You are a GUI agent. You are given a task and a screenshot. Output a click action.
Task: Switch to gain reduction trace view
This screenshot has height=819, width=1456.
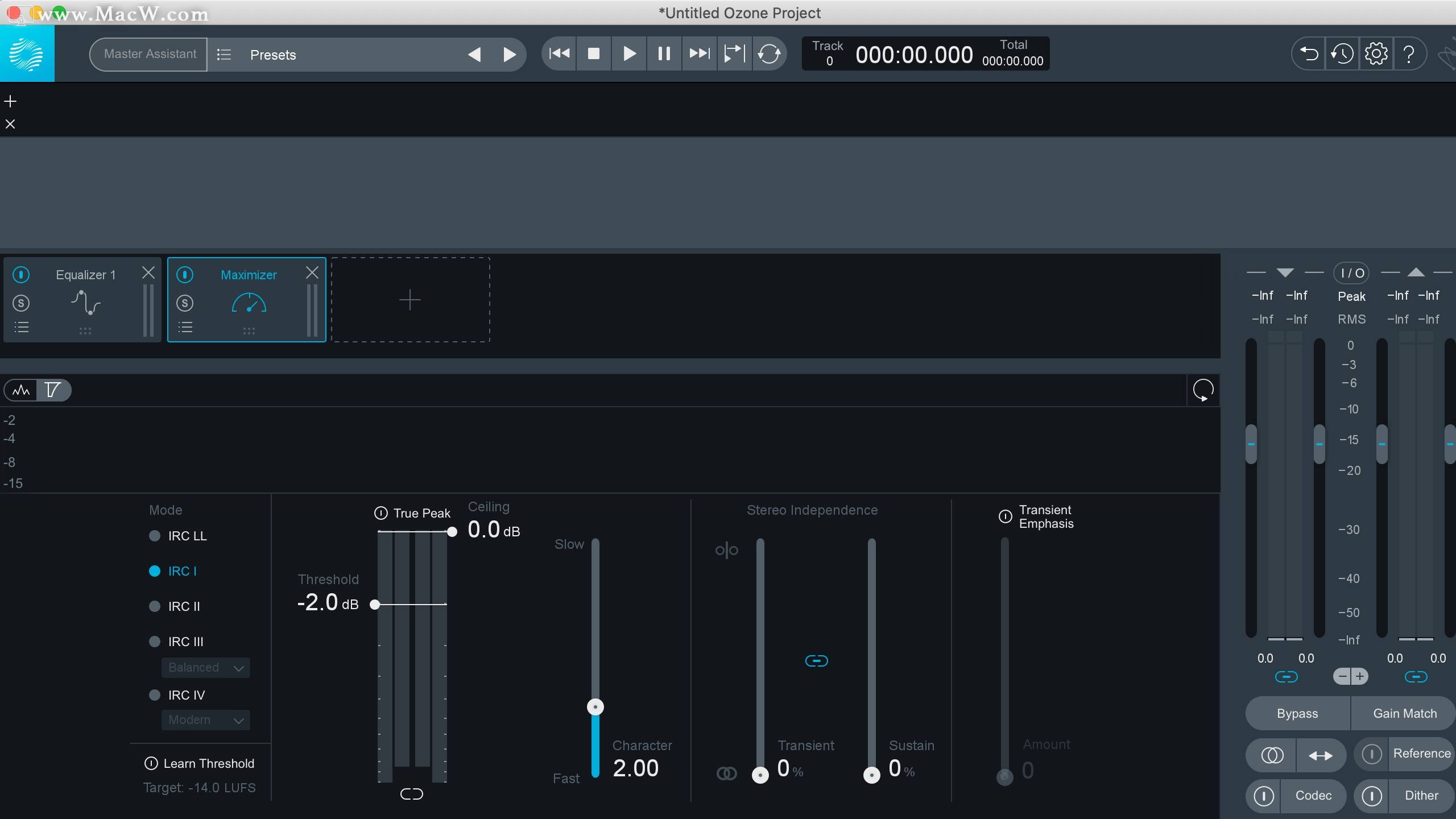click(x=53, y=390)
